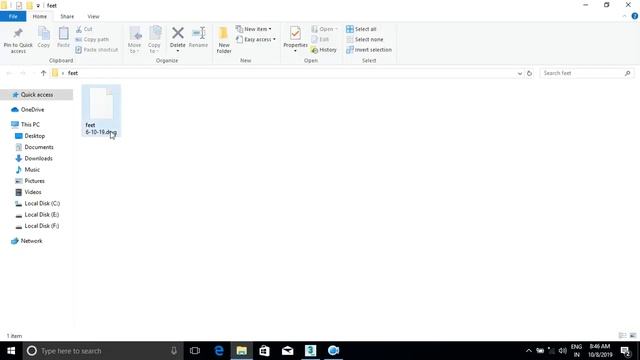
Task: Click the Forward navigation arrow
Action: click(23, 73)
